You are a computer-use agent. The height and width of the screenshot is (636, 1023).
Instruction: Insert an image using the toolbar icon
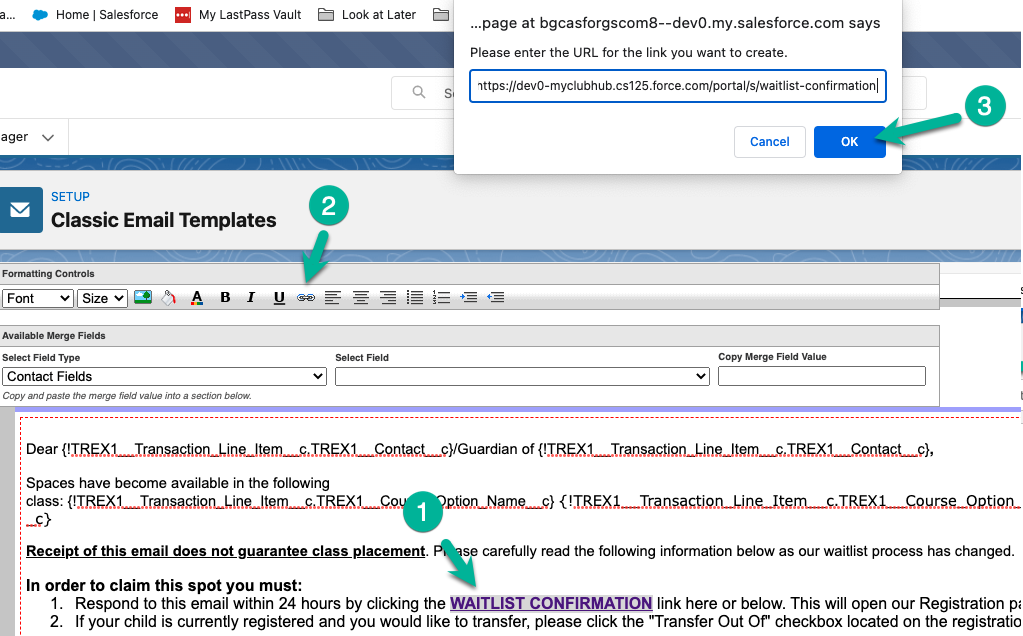point(143,297)
